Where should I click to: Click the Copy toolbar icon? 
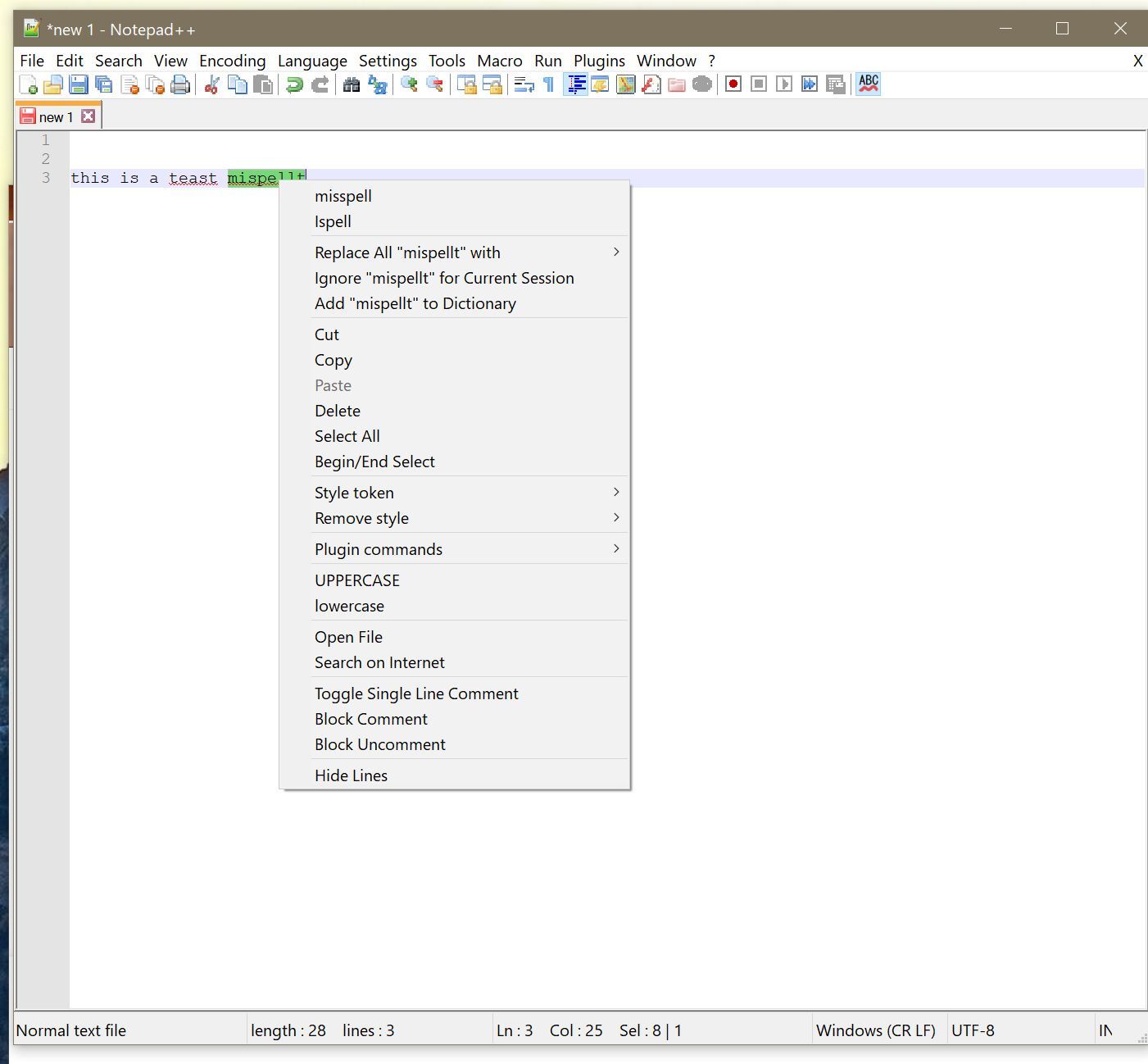(238, 84)
